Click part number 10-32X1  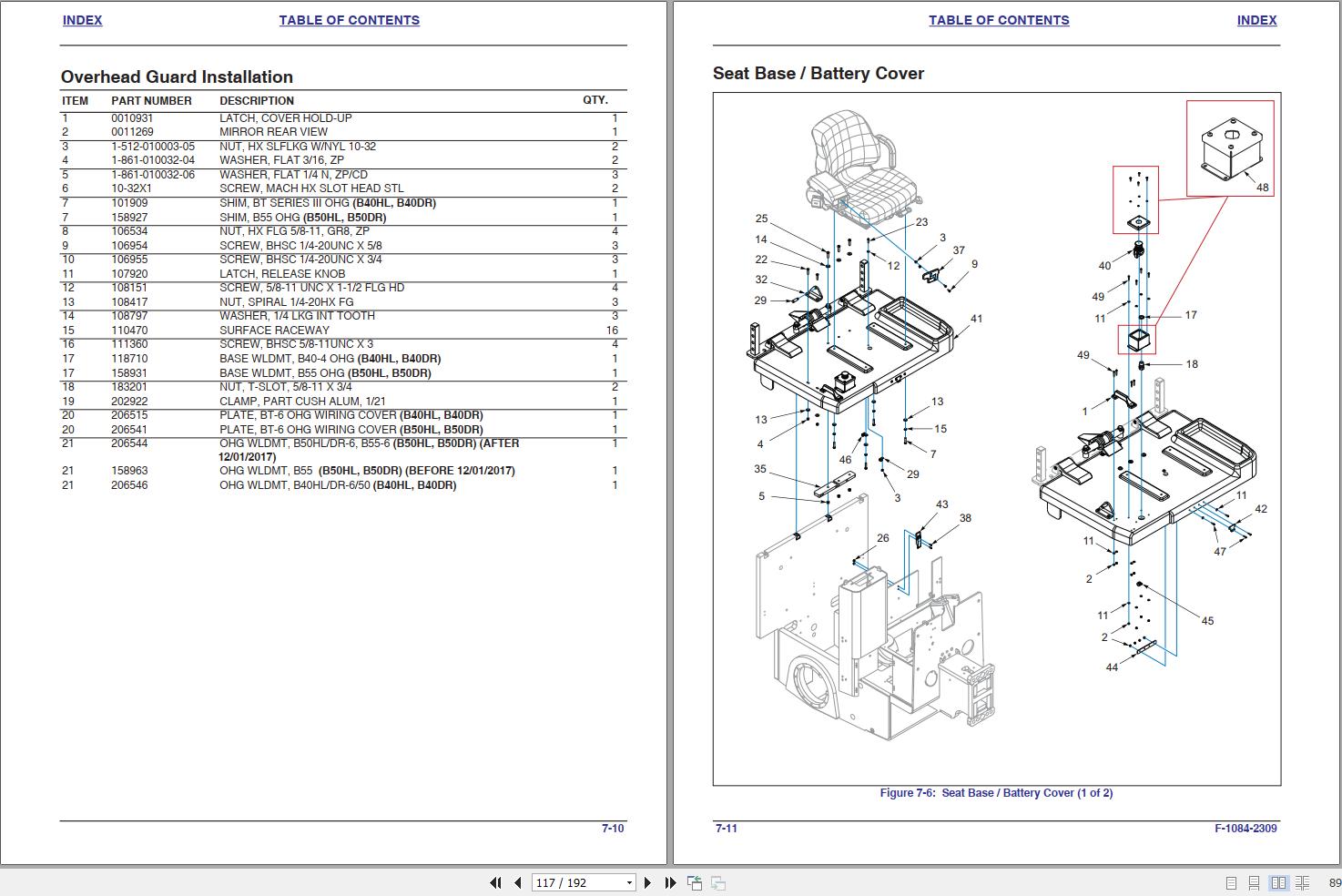[132, 188]
